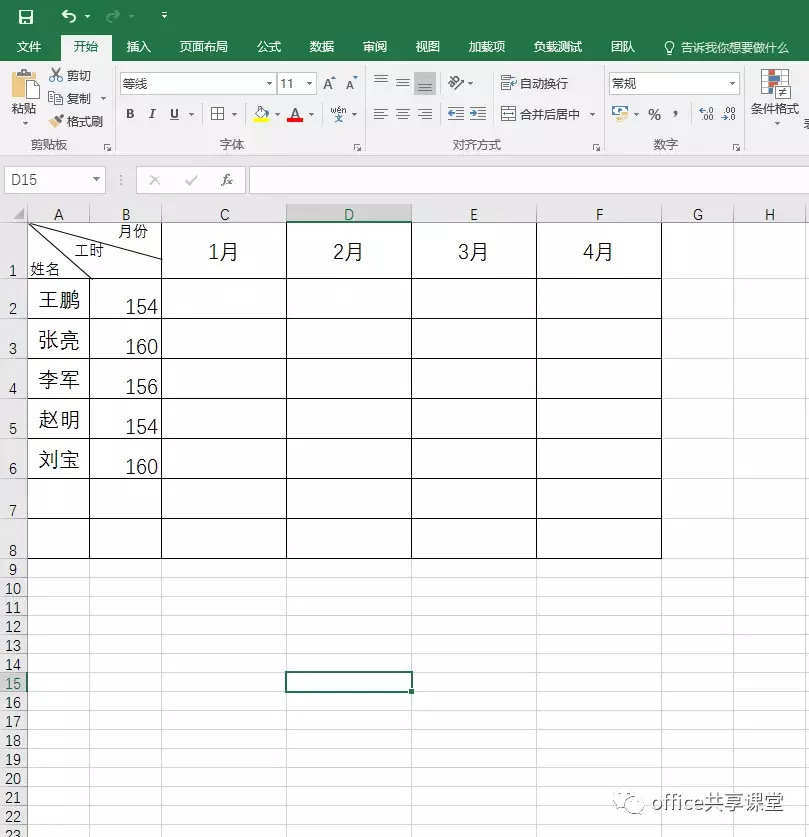Switch to the 插入 ribbon tab
809x837 pixels.
pyautogui.click(x=138, y=46)
